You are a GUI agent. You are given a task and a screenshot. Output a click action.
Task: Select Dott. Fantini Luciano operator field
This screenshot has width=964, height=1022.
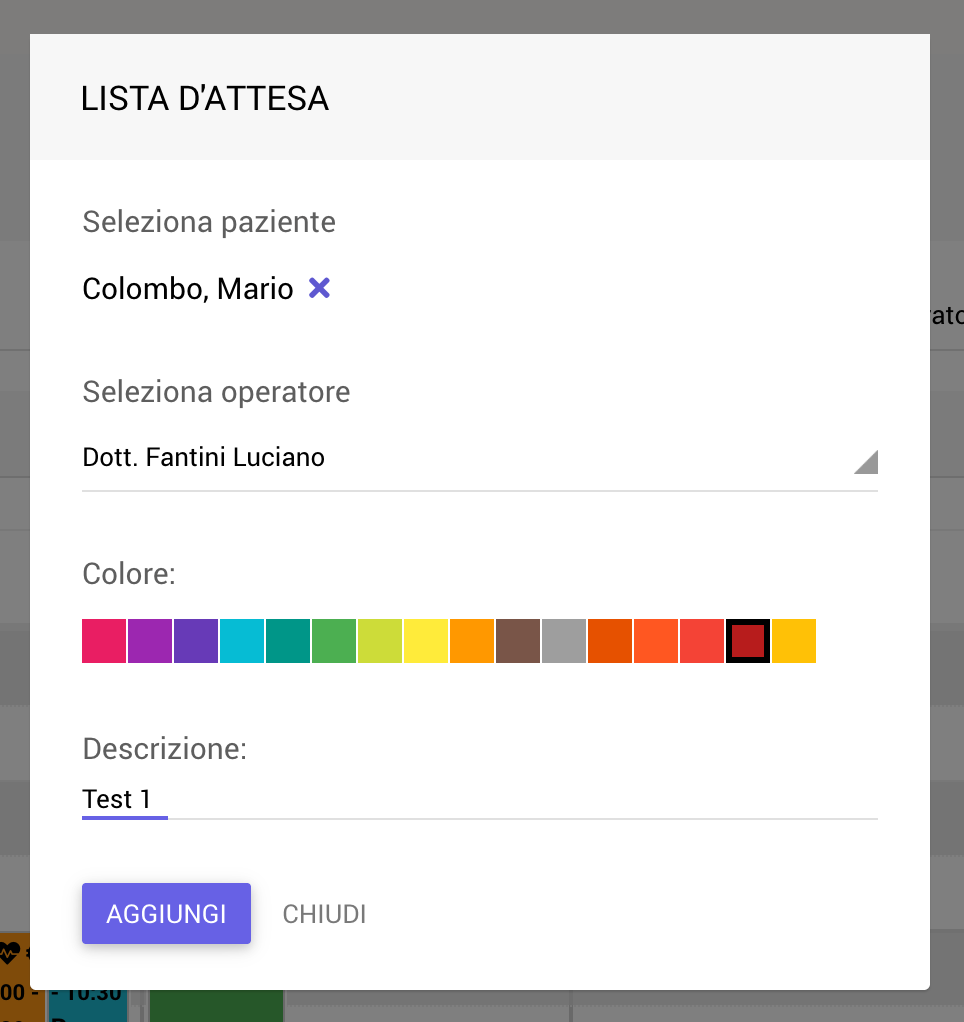[x=480, y=458]
